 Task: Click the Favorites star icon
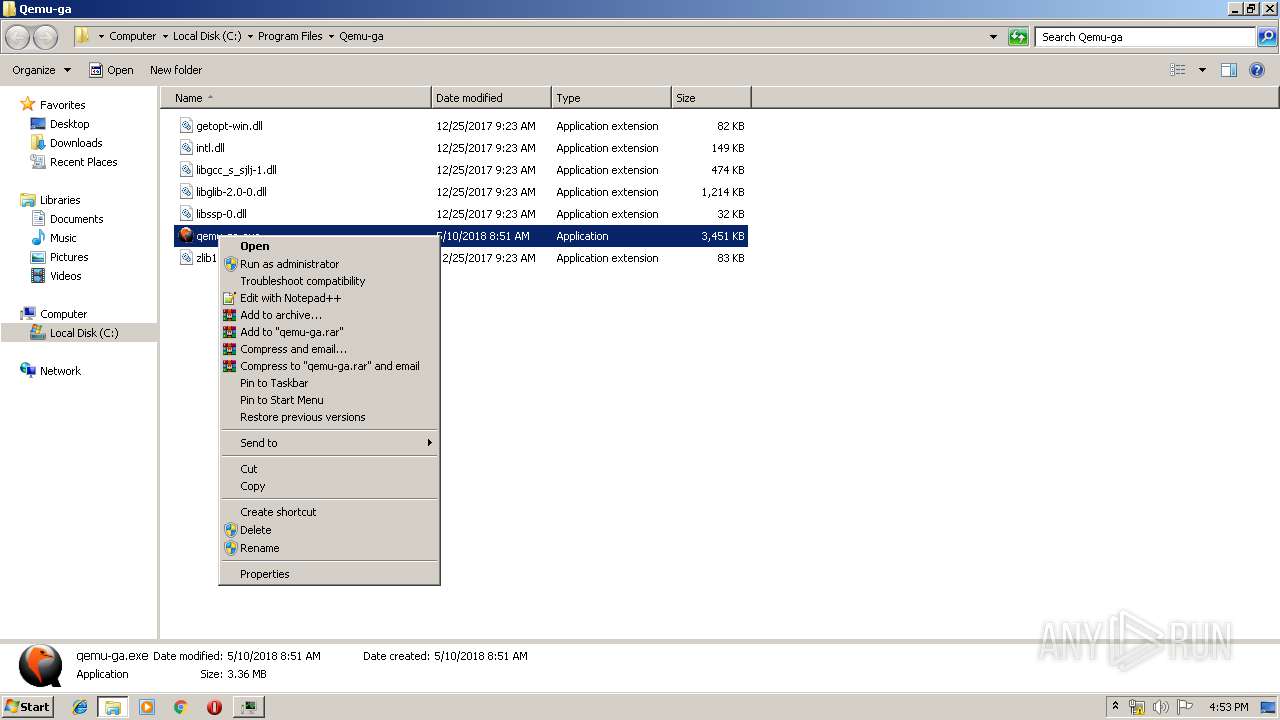click(x=28, y=104)
